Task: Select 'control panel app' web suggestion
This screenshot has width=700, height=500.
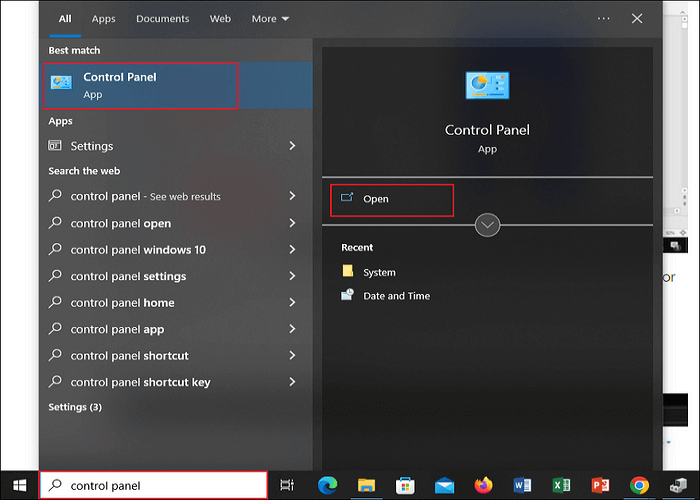Action: point(117,329)
